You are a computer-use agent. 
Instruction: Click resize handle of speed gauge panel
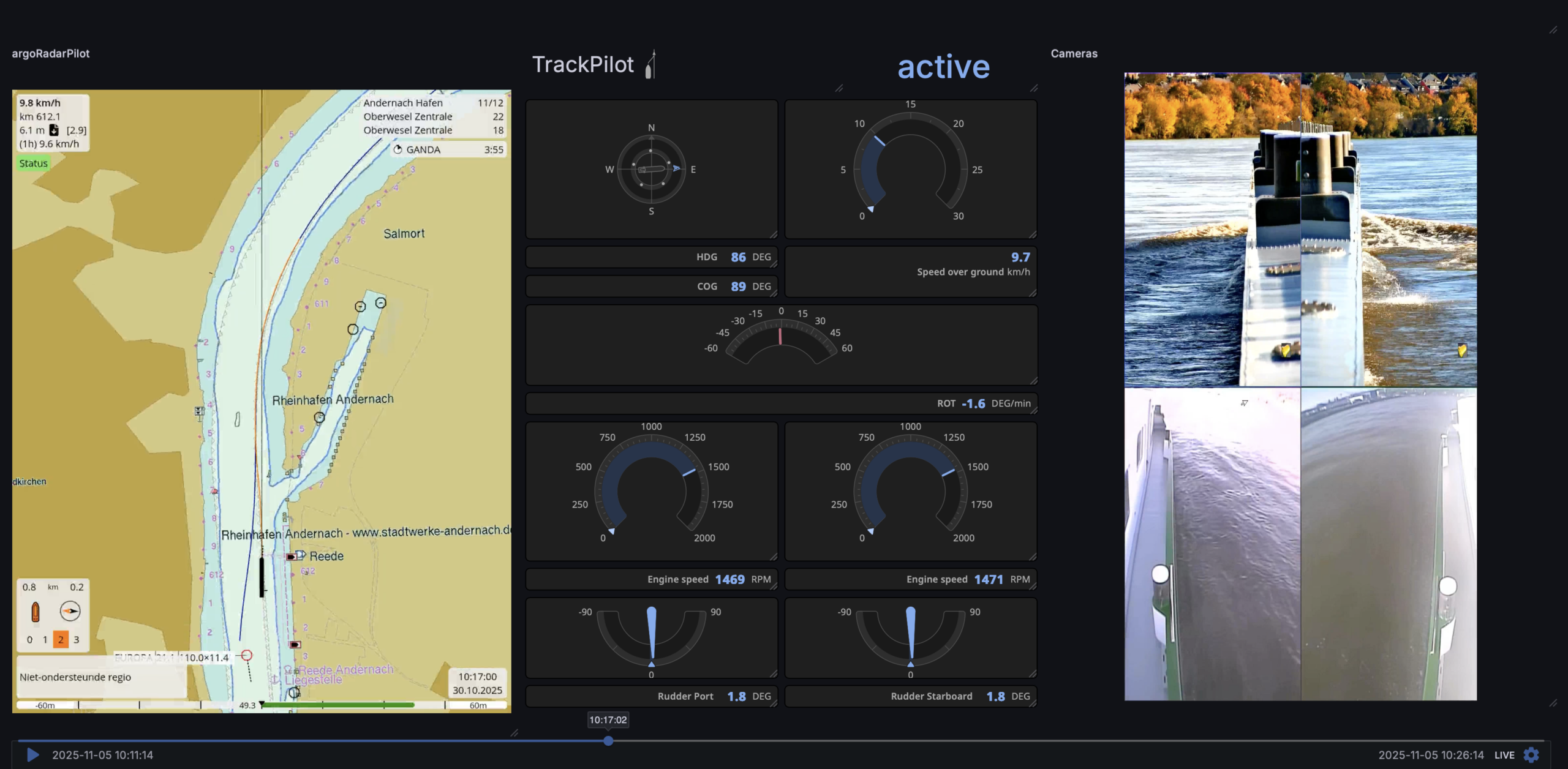point(1033,234)
